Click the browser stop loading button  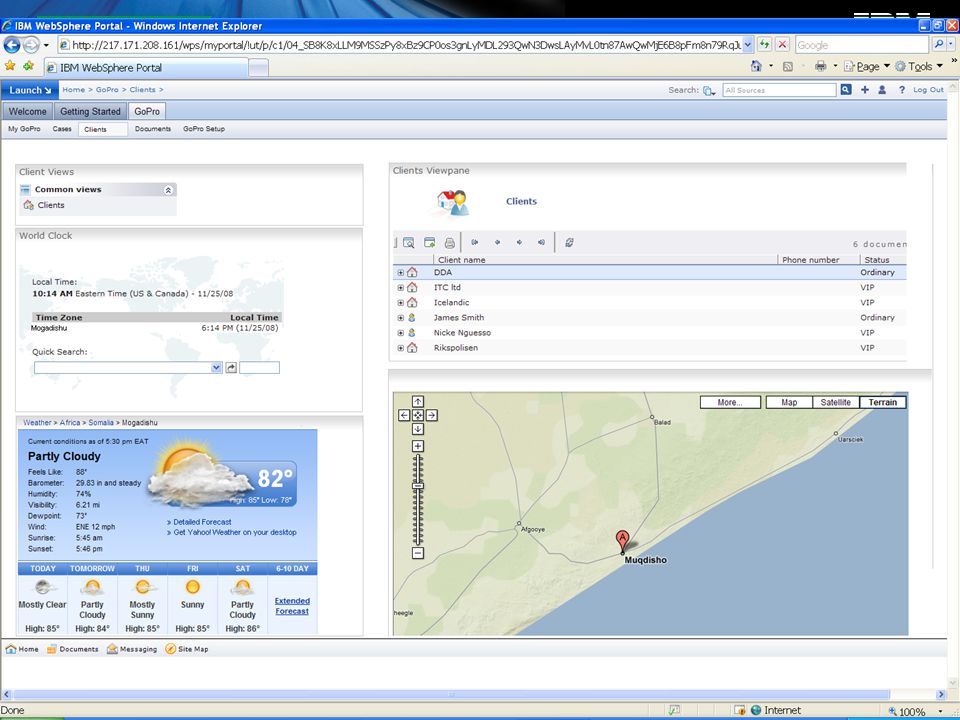click(782, 45)
